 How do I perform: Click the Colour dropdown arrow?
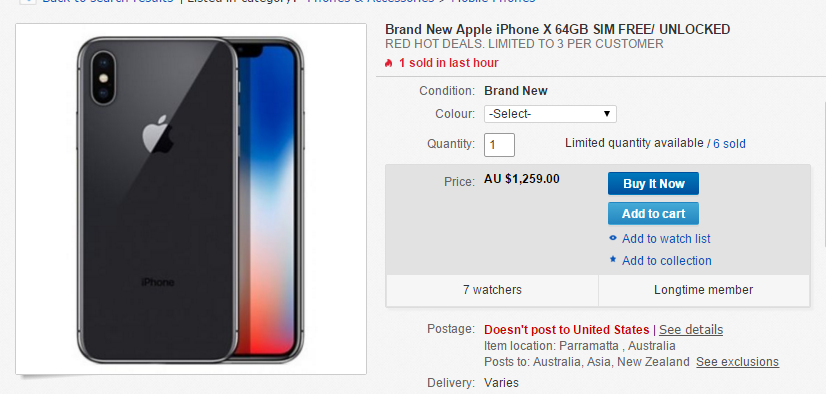[x=607, y=114]
